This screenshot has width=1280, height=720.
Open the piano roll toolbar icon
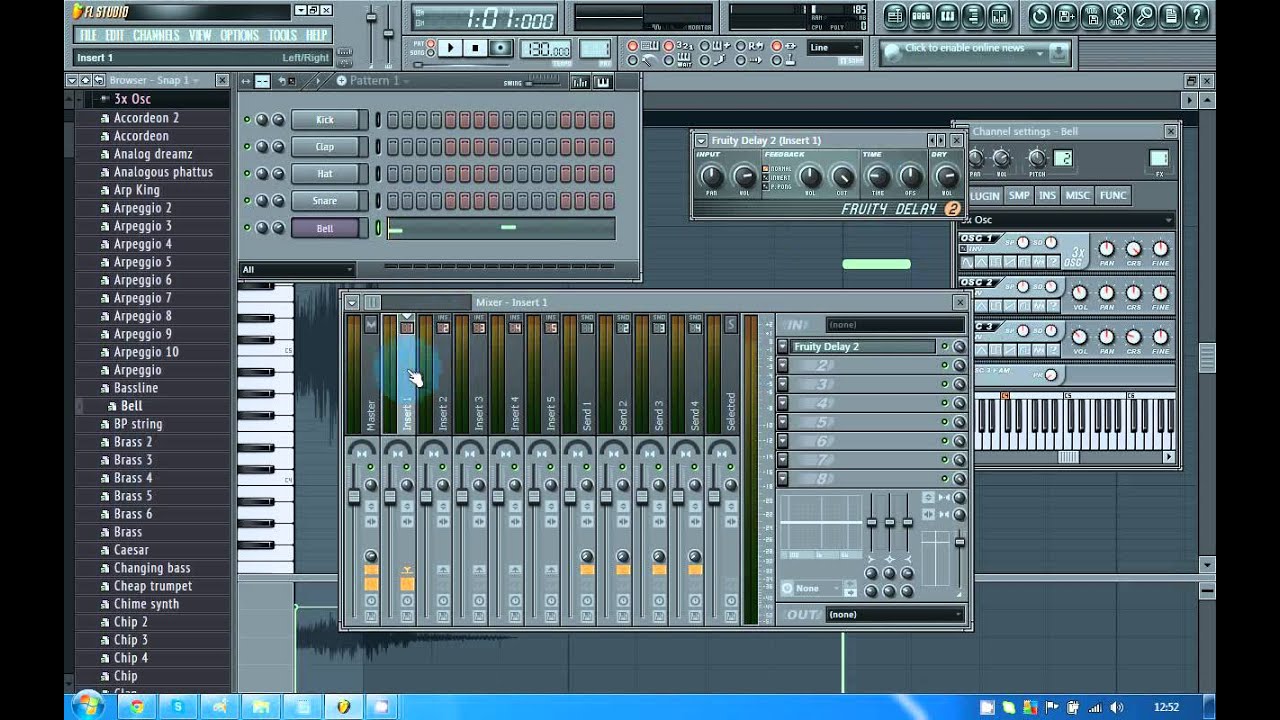click(947, 16)
